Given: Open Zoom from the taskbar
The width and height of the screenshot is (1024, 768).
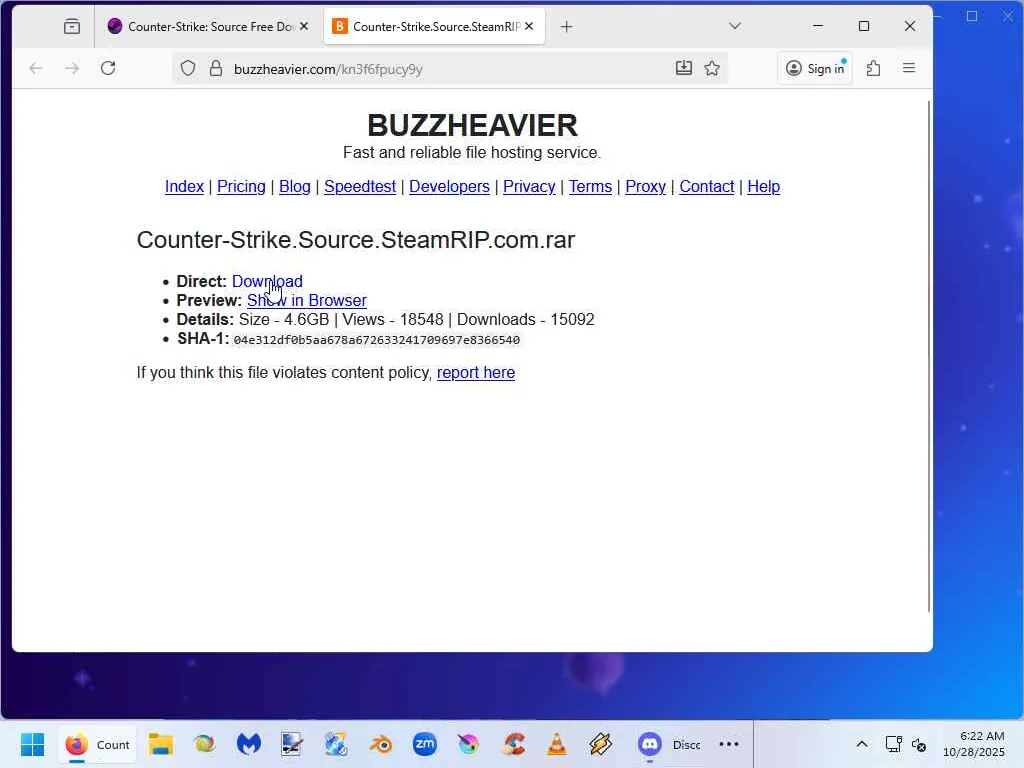Looking at the screenshot, I should coord(424,744).
